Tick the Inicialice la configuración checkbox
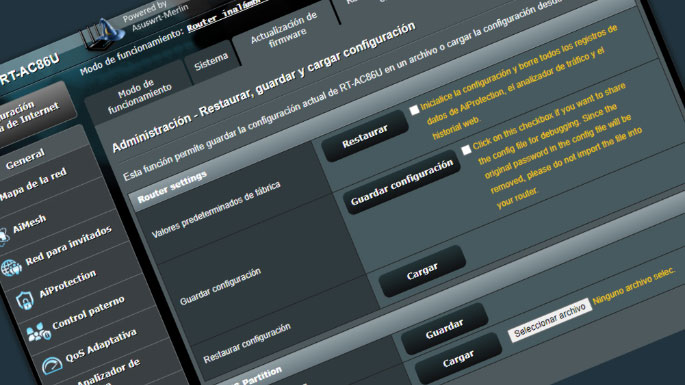The width and height of the screenshot is (685, 385). [x=414, y=110]
